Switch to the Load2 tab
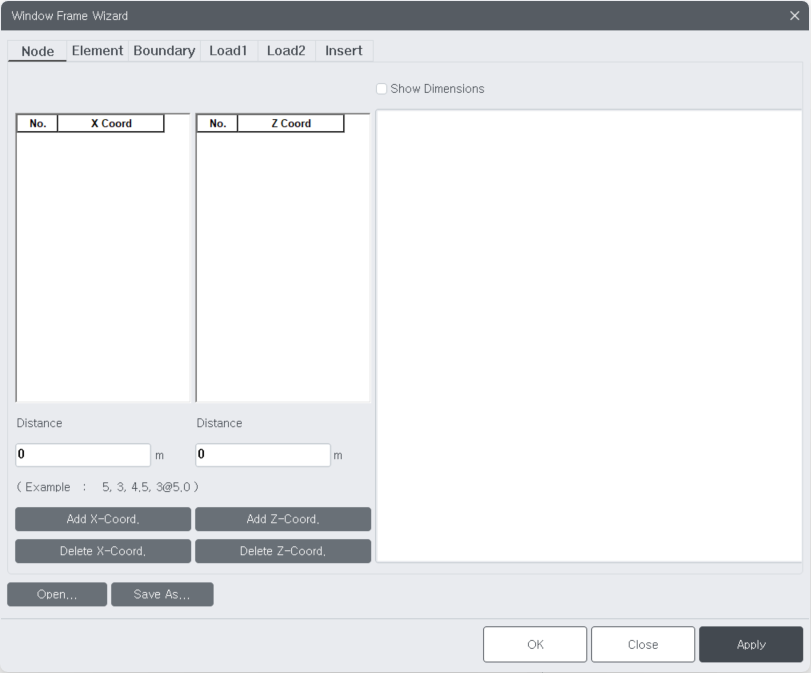811x673 pixels. (286, 50)
